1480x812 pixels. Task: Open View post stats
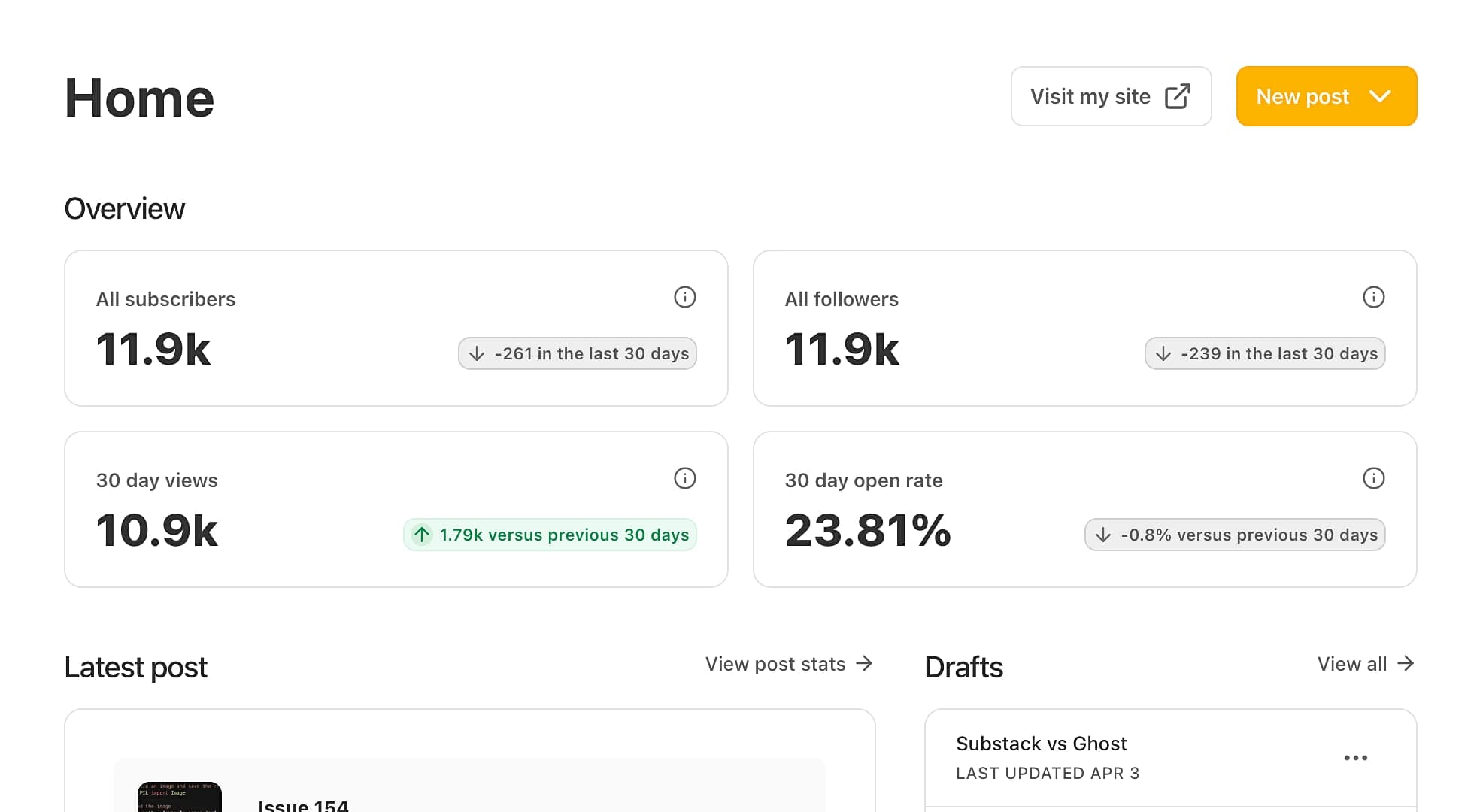coord(775,664)
